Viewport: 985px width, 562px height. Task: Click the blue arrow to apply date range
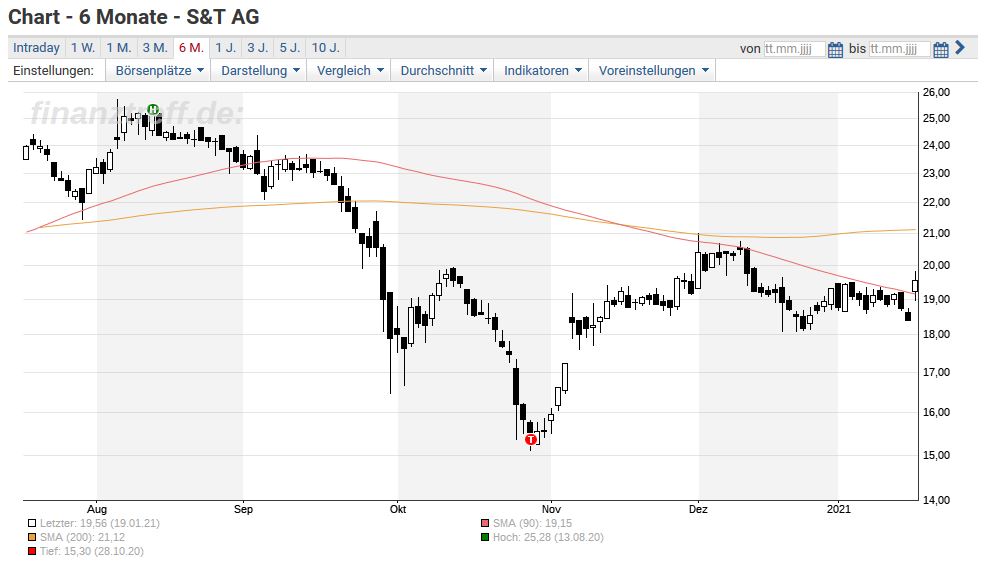coord(960,47)
